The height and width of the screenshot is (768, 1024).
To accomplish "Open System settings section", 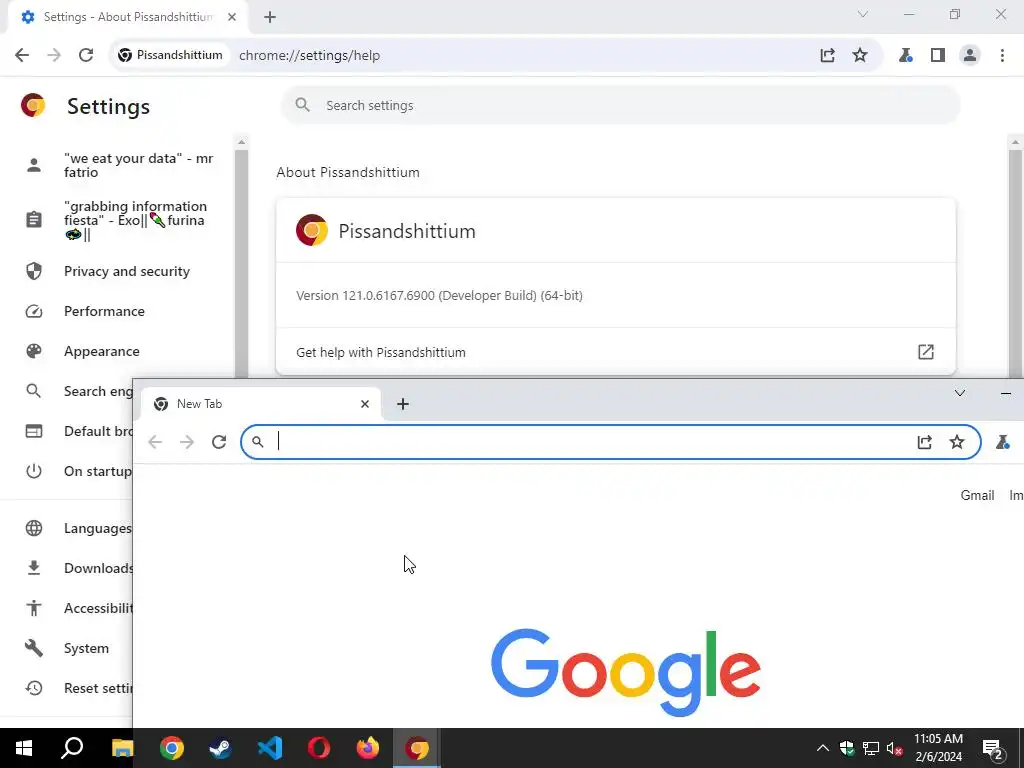I will [67, 648].
